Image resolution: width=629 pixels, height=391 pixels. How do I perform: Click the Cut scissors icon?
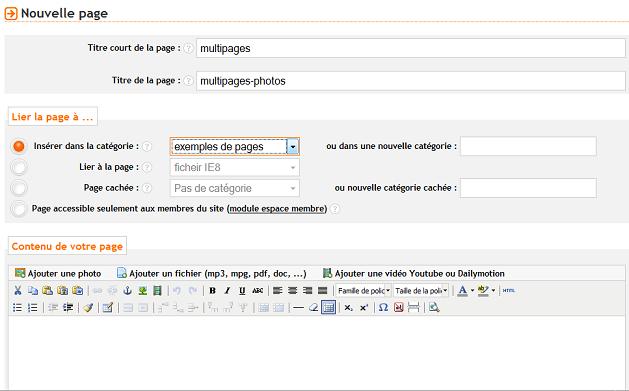tap(18, 290)
